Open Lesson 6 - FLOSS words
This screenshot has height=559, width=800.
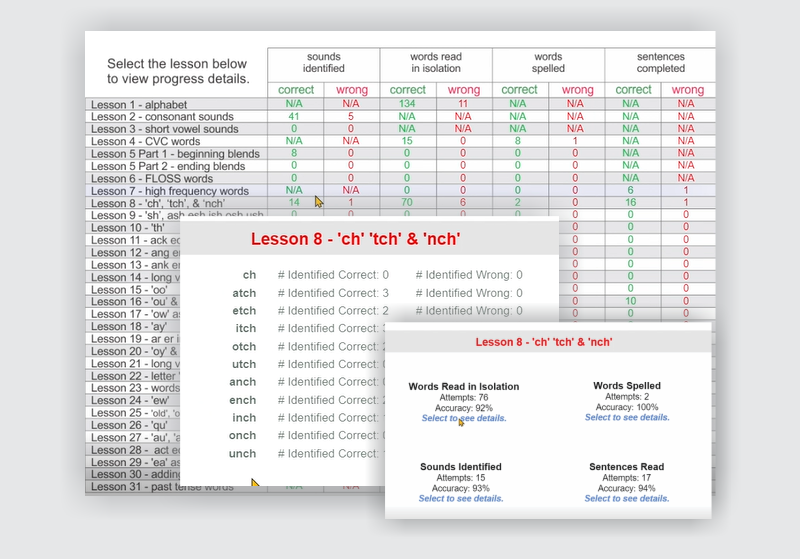pos(152,179)
